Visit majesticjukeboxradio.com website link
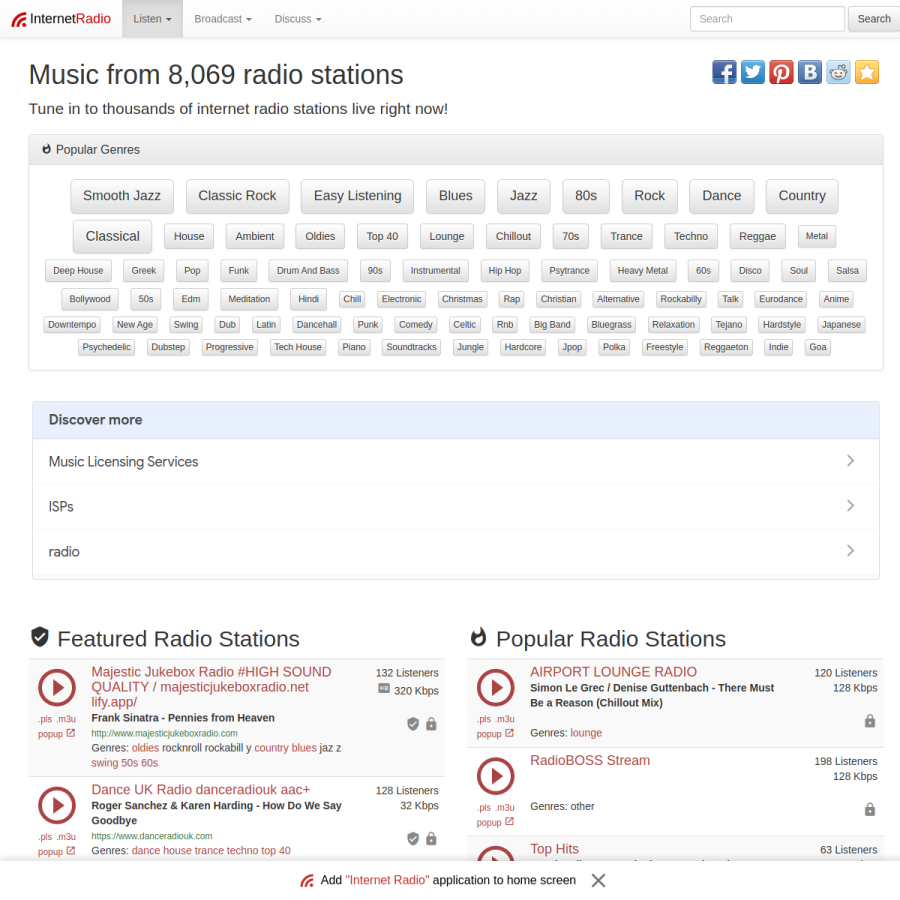Image resolution: width=900 pixels, height=900 pixels. pyautogui.click(x=164, y=733)
